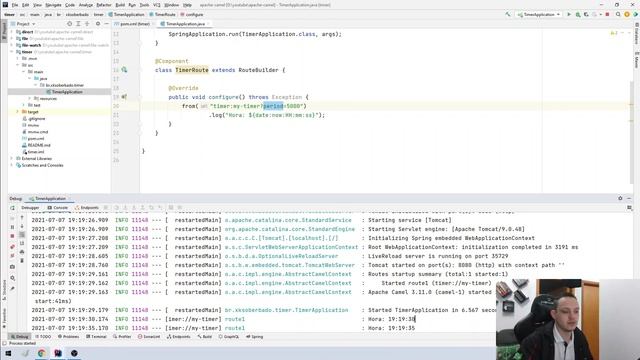Image resolution: width=640 pixels, height=360 pixels.
Task: Open Endpoints tab in Debug panel
Action: (87, 208)
